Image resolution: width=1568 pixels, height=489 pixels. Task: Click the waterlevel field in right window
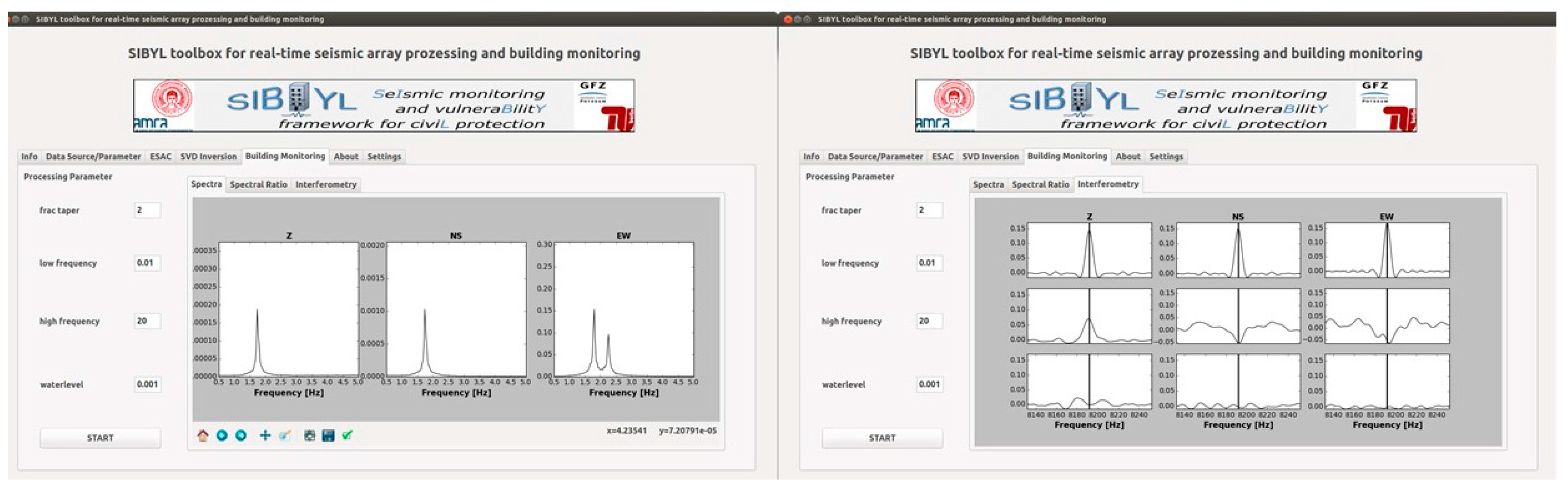point(930,384)
